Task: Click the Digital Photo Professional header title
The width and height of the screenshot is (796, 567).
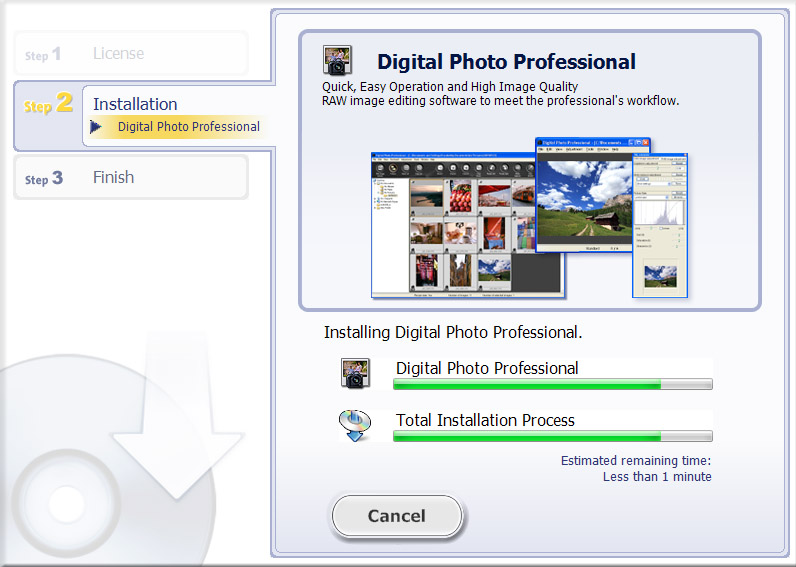Action: click(x=506, y=62)
